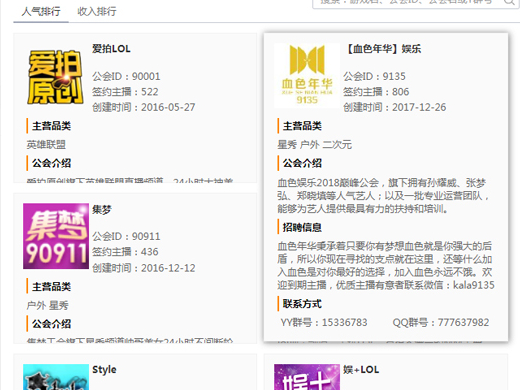Click category text 星秀 户外 二次元

(x=314, y=145)
